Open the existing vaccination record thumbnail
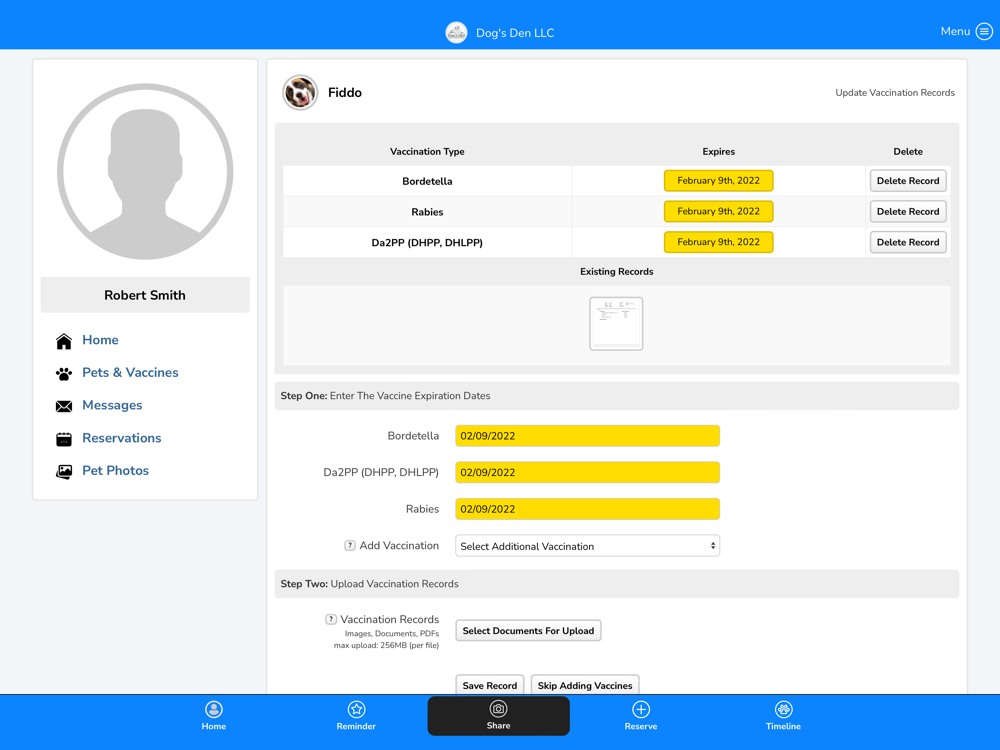Screen dimensions: 1000x750 616,323
